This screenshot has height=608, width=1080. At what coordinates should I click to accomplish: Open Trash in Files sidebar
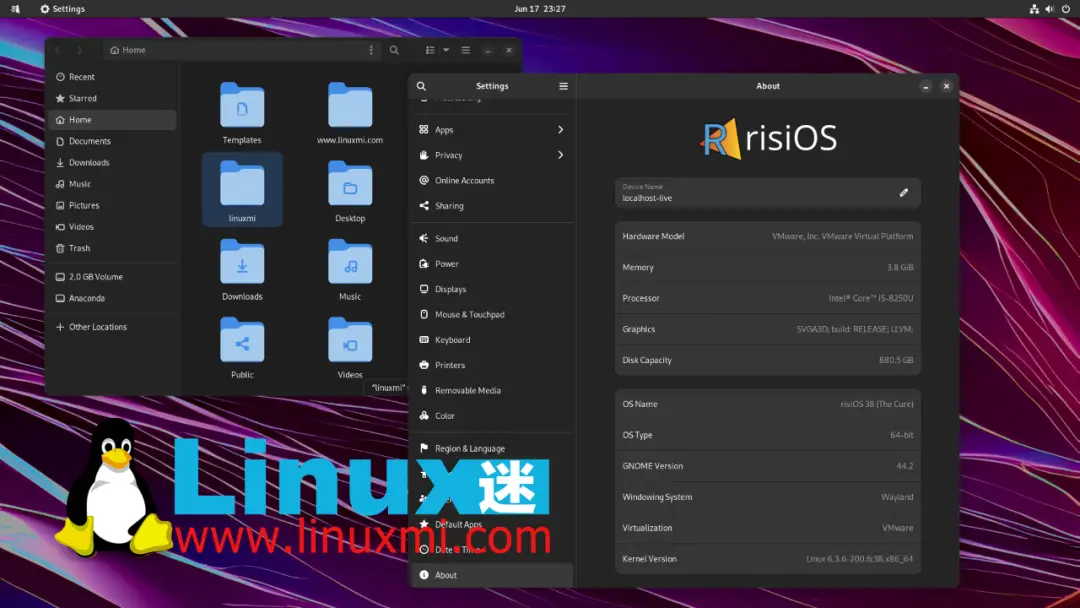click(x=112, y=248)
